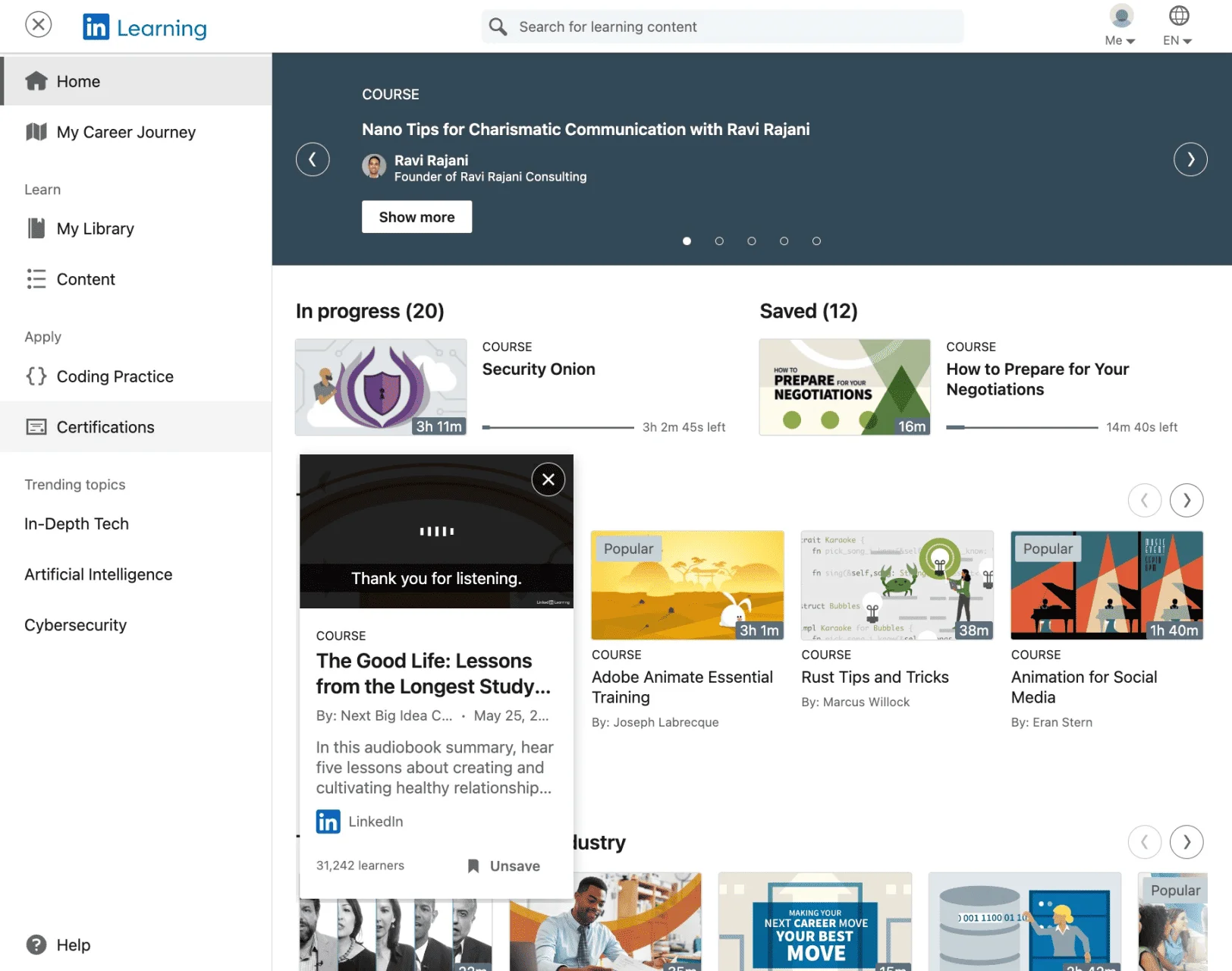Select the third banner carousel dot
This screenshot has width=1232, height=971.
752,241
